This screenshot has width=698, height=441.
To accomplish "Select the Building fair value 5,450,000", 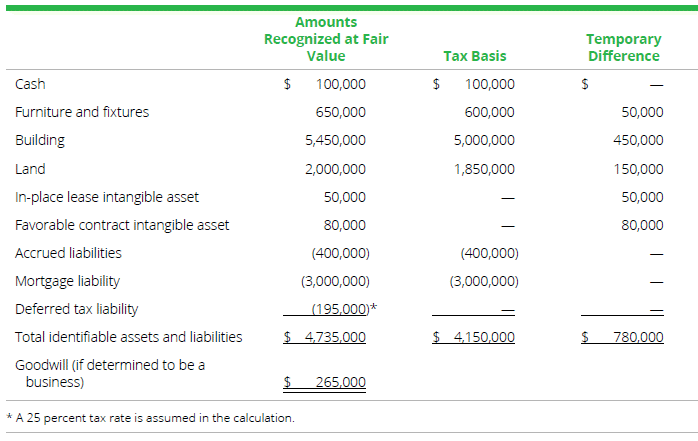I will tap(335, 141).
